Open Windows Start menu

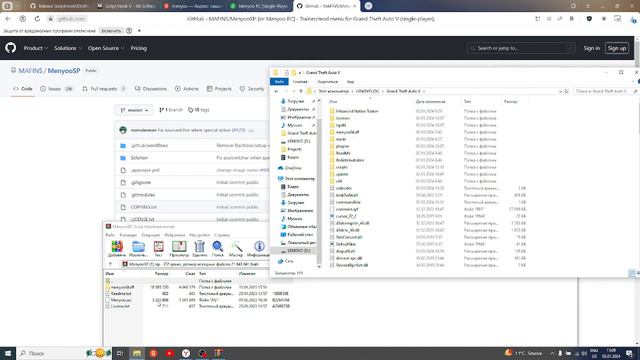pyautogui.click(x=8, y=353)
